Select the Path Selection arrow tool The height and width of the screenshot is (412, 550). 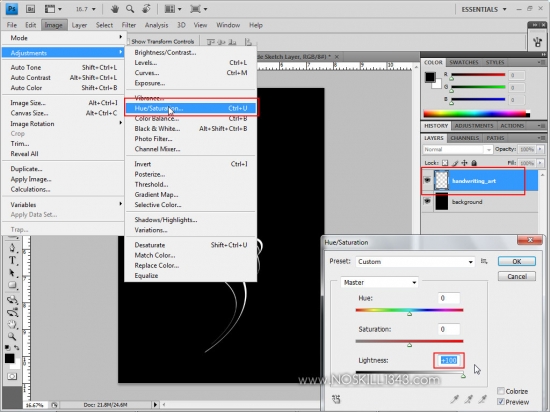(x=12, y=273)
